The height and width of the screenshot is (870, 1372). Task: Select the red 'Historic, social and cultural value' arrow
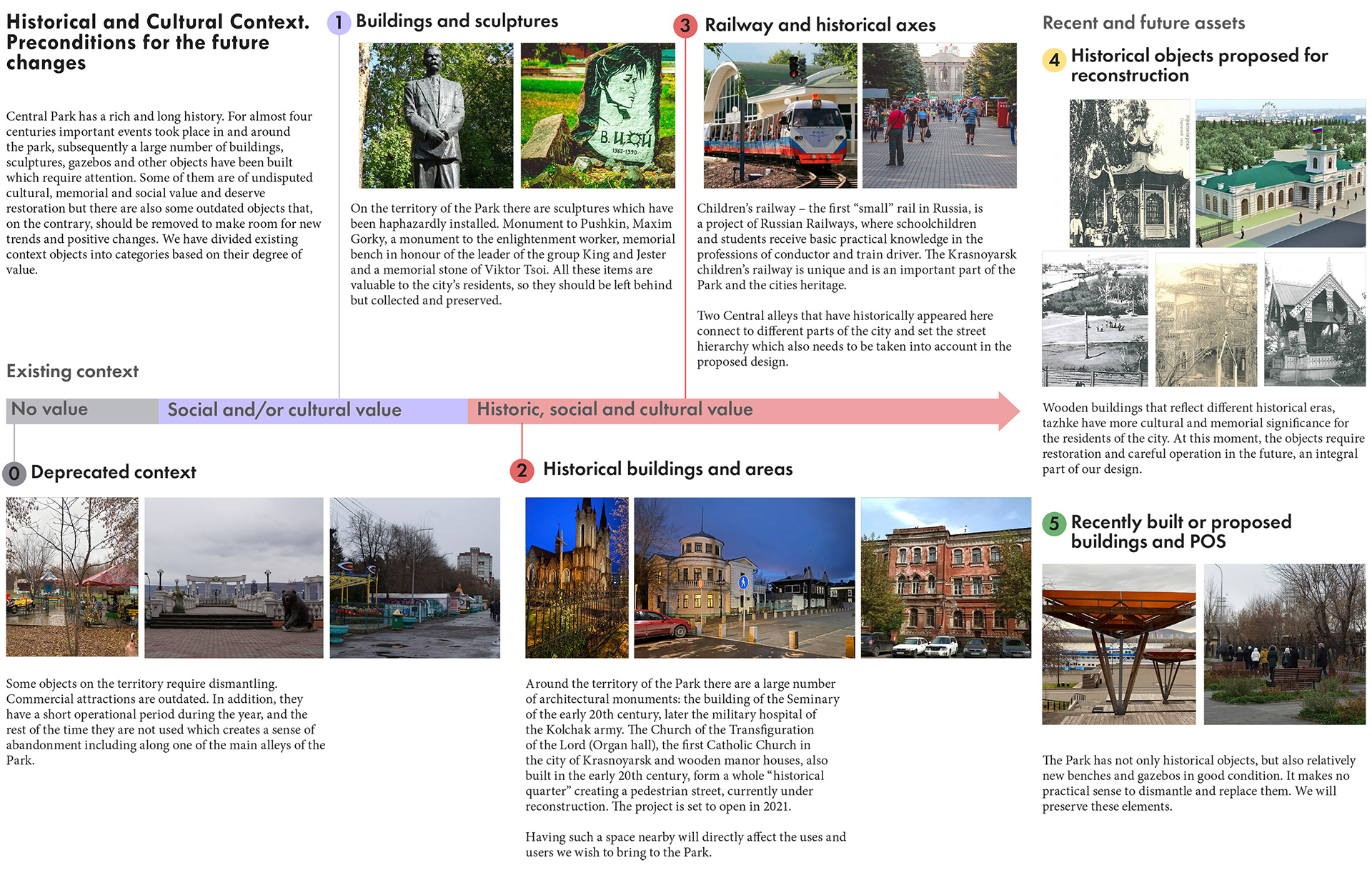743,411
